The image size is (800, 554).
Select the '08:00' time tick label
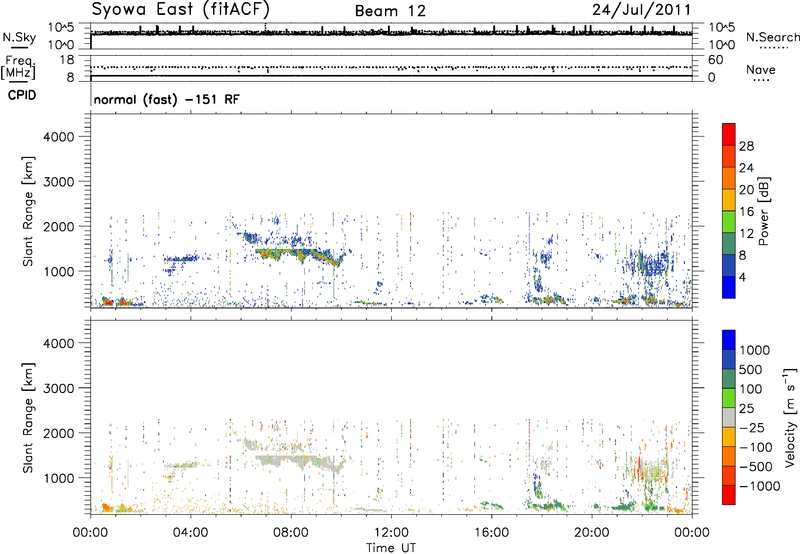(x=291, y=533)
